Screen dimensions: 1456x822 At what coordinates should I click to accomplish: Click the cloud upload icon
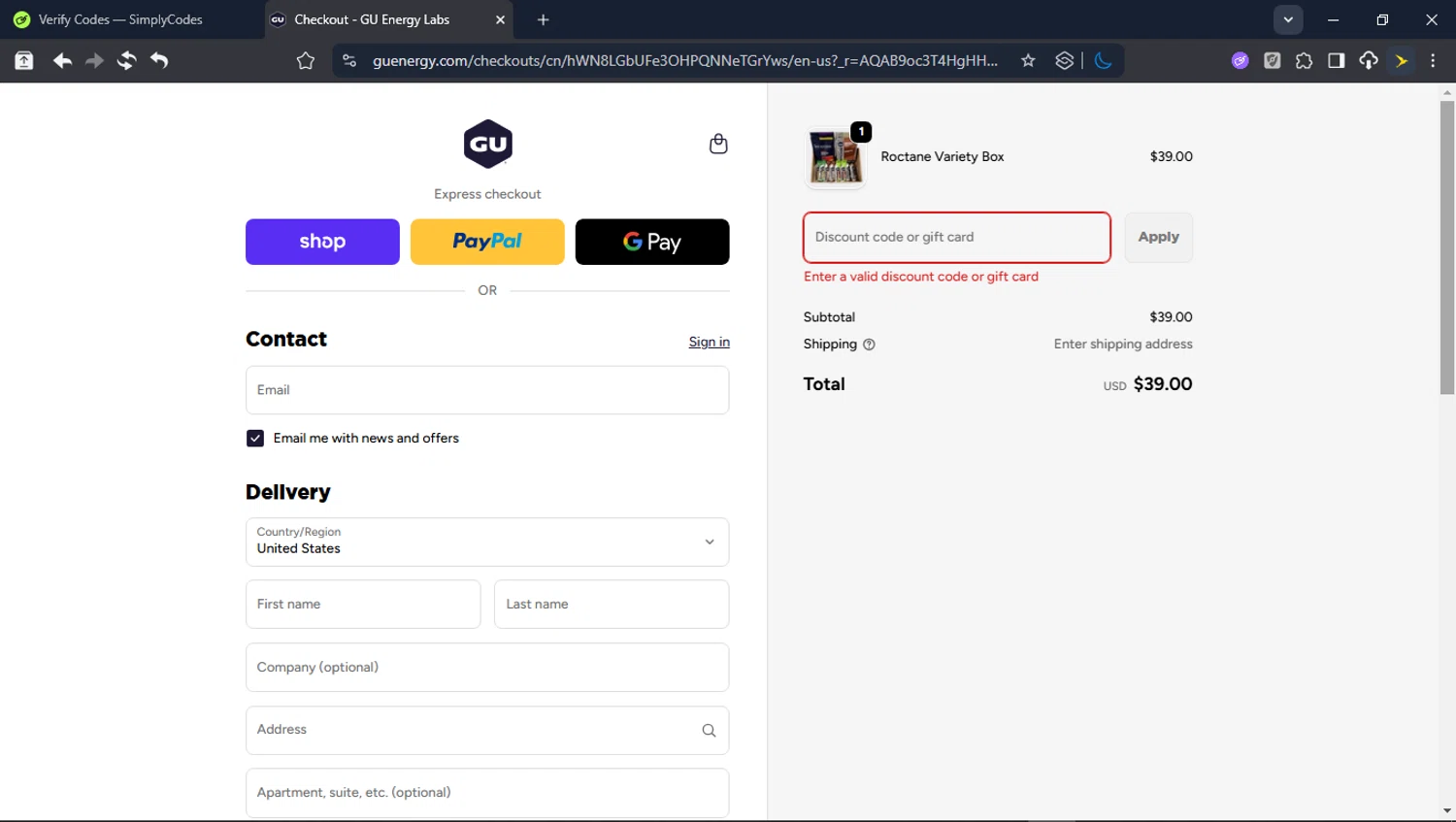point(1368,60)
